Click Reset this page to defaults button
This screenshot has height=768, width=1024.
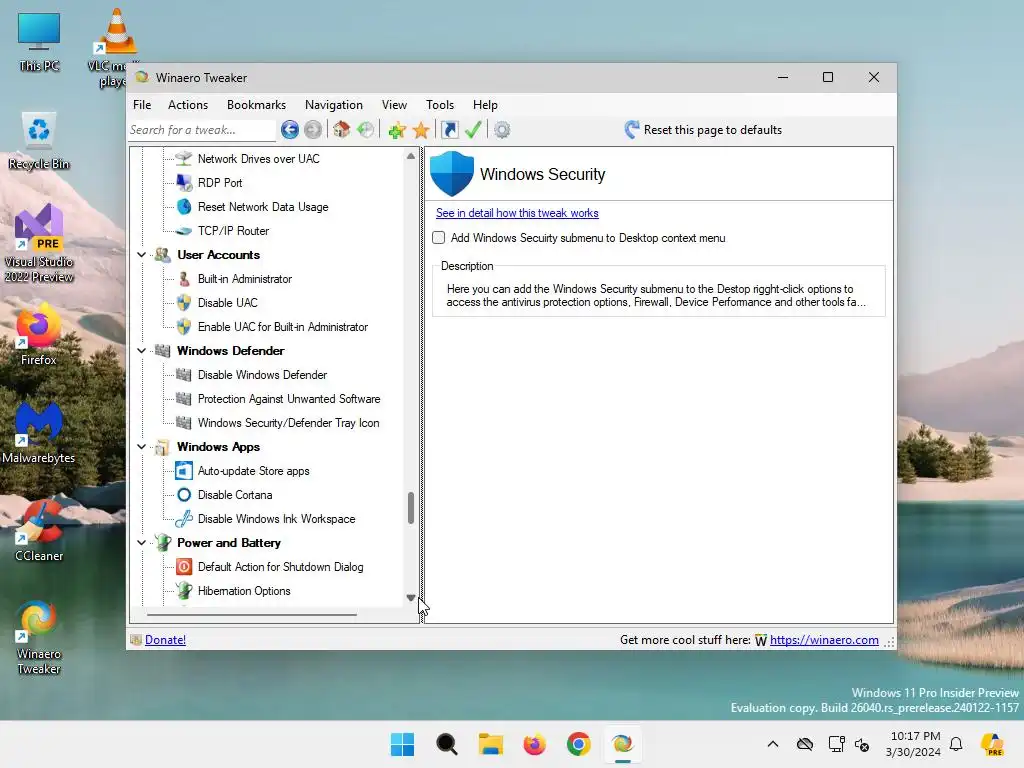point(703,130)
